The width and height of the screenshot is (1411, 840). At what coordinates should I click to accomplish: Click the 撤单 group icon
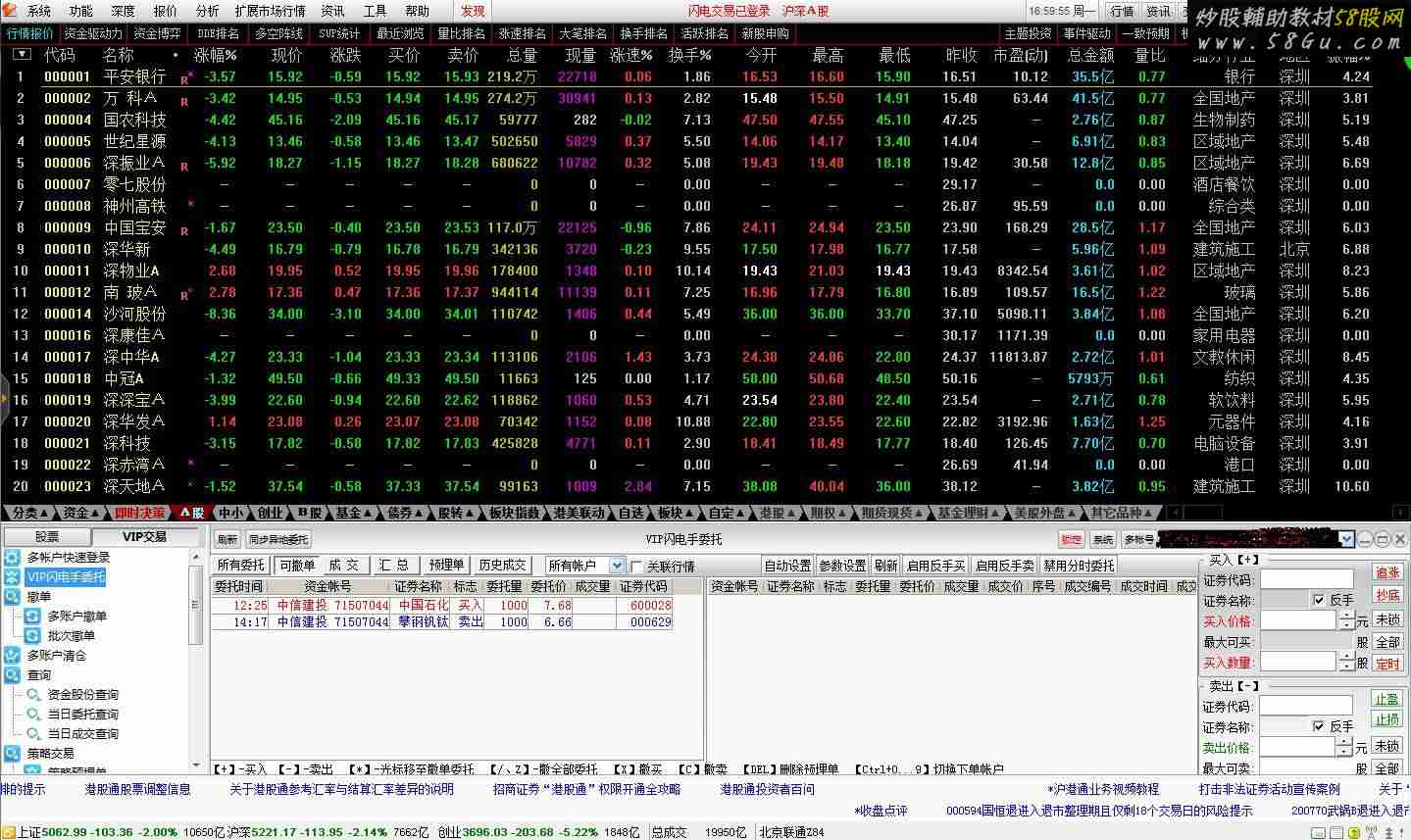[x=12, y=596]
